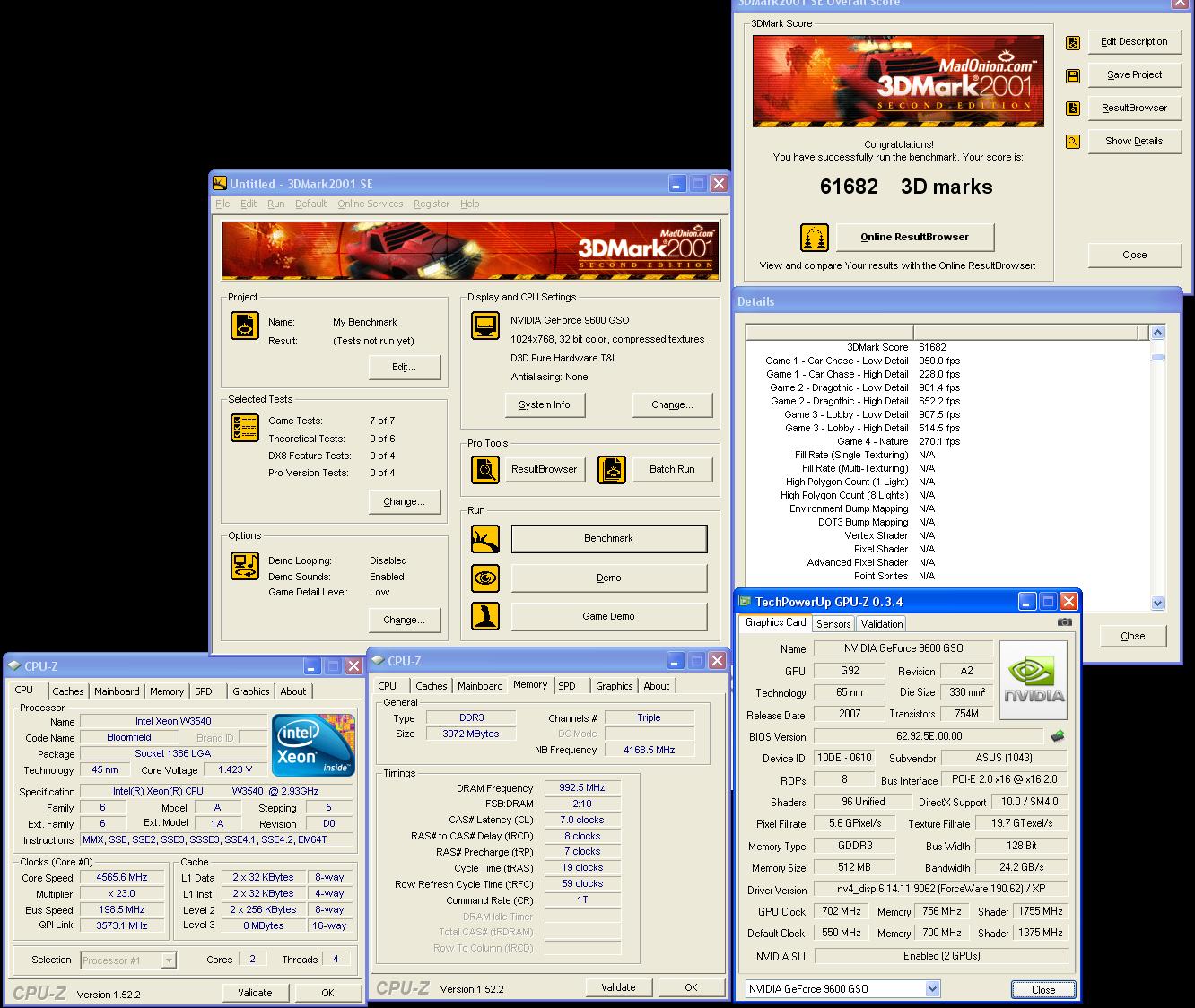The width and height of the screenshot is (1195, 1008).
Task: Click the Game Demo silhouette icon
Action: [485, 616]
